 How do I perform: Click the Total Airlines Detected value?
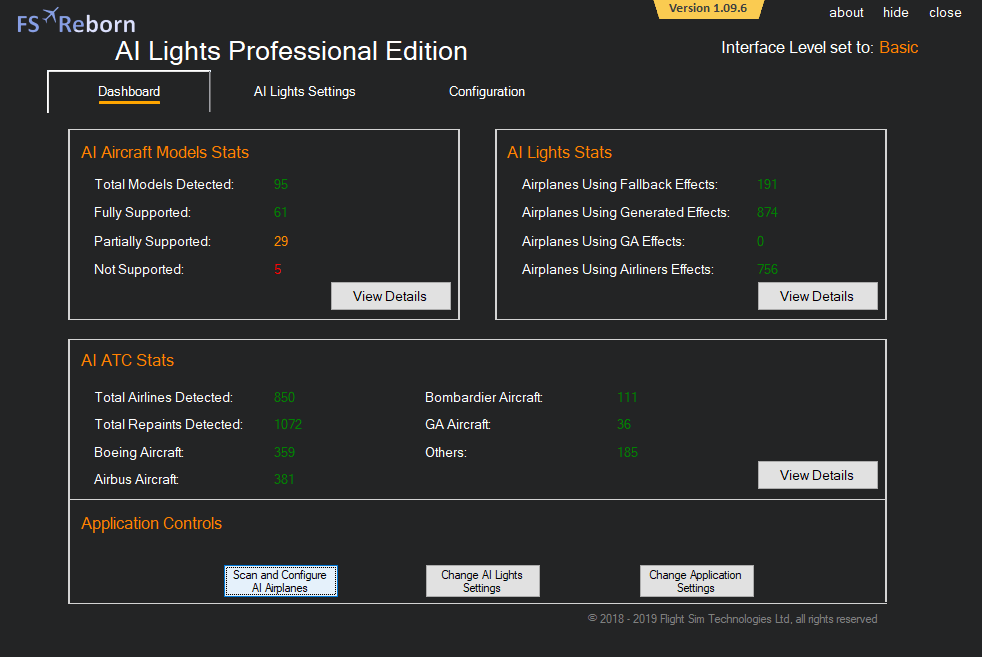point(284,397)
